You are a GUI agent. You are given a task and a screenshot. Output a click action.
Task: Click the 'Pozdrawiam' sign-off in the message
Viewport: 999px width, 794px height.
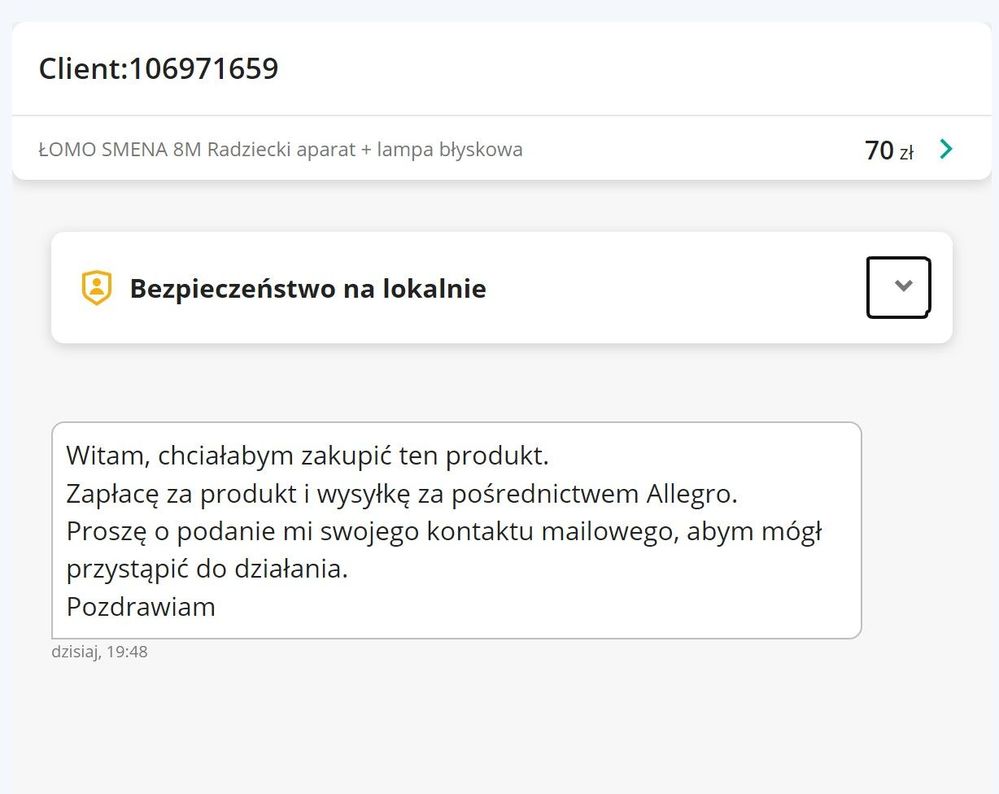[141, 607]
